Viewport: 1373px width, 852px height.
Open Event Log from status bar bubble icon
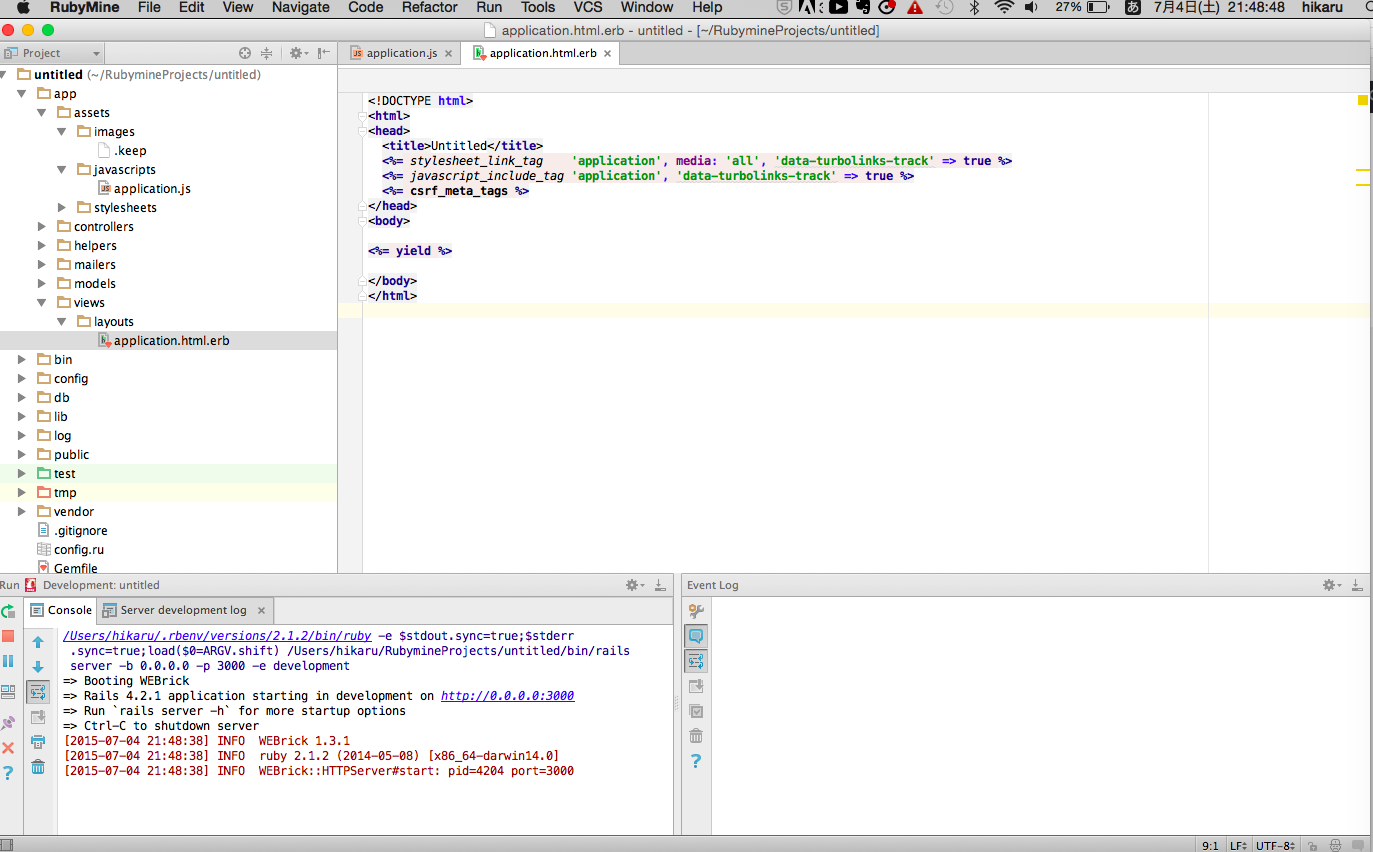tap(1359, 846)
